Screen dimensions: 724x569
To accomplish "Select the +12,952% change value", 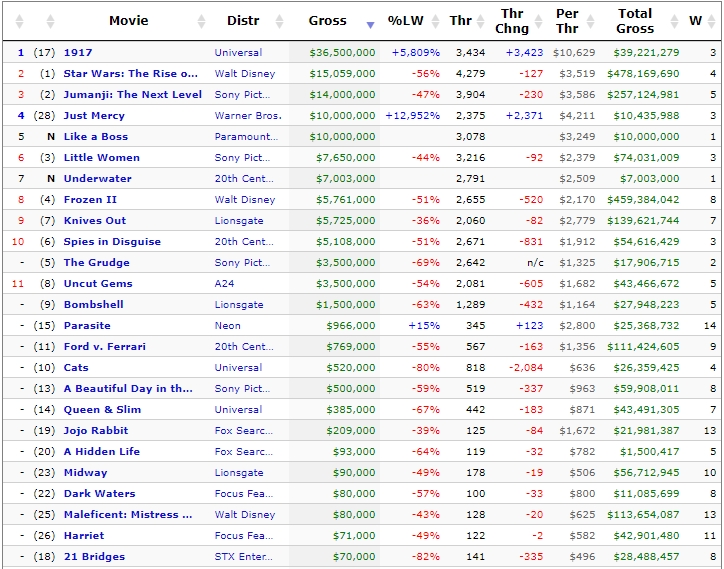I will pyautogui.click(x=412, y=115).
